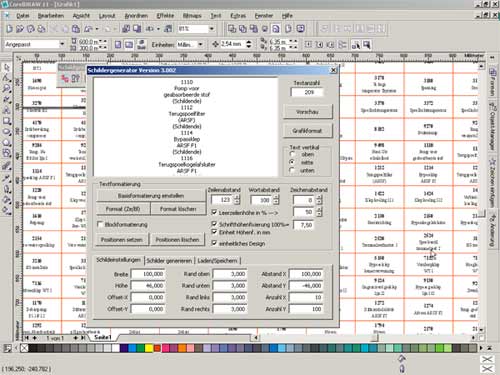
Task: Click the Vorschau button
Action: (x=307, y=112)
